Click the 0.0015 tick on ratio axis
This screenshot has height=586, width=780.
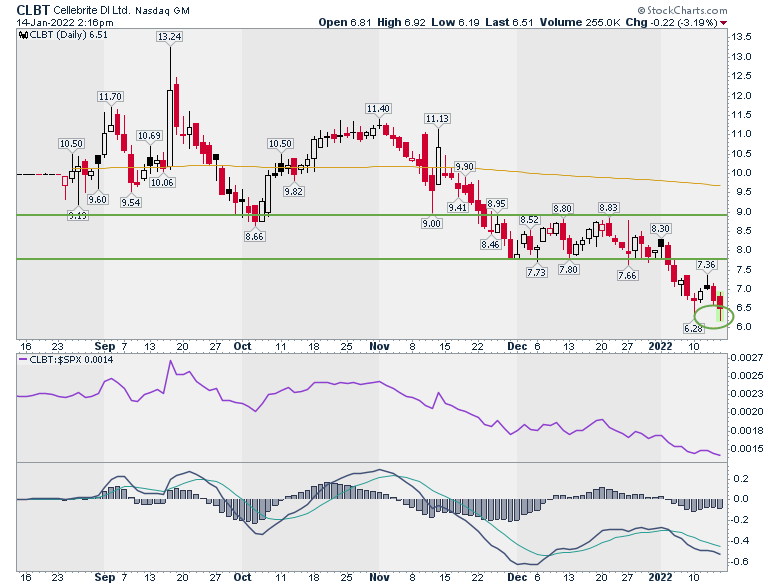(x=747, y=449)
